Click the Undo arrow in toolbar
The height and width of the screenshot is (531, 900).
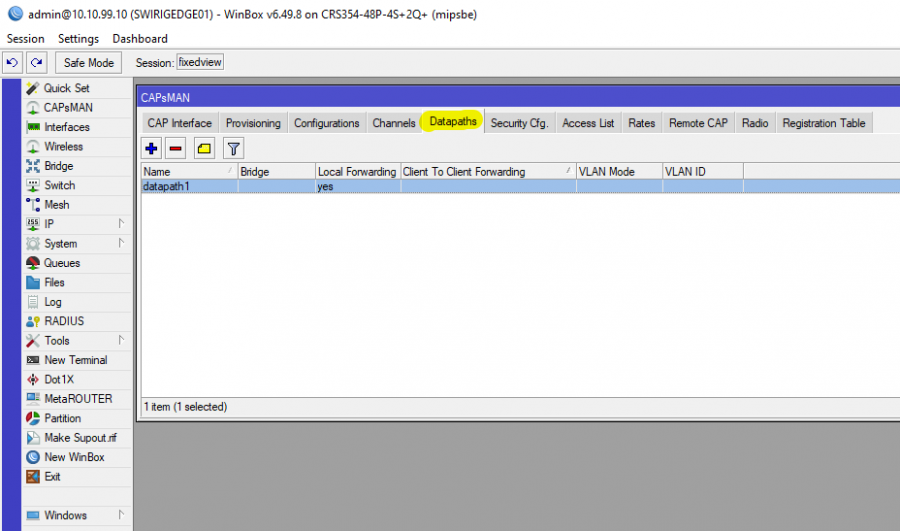(12, 63)
